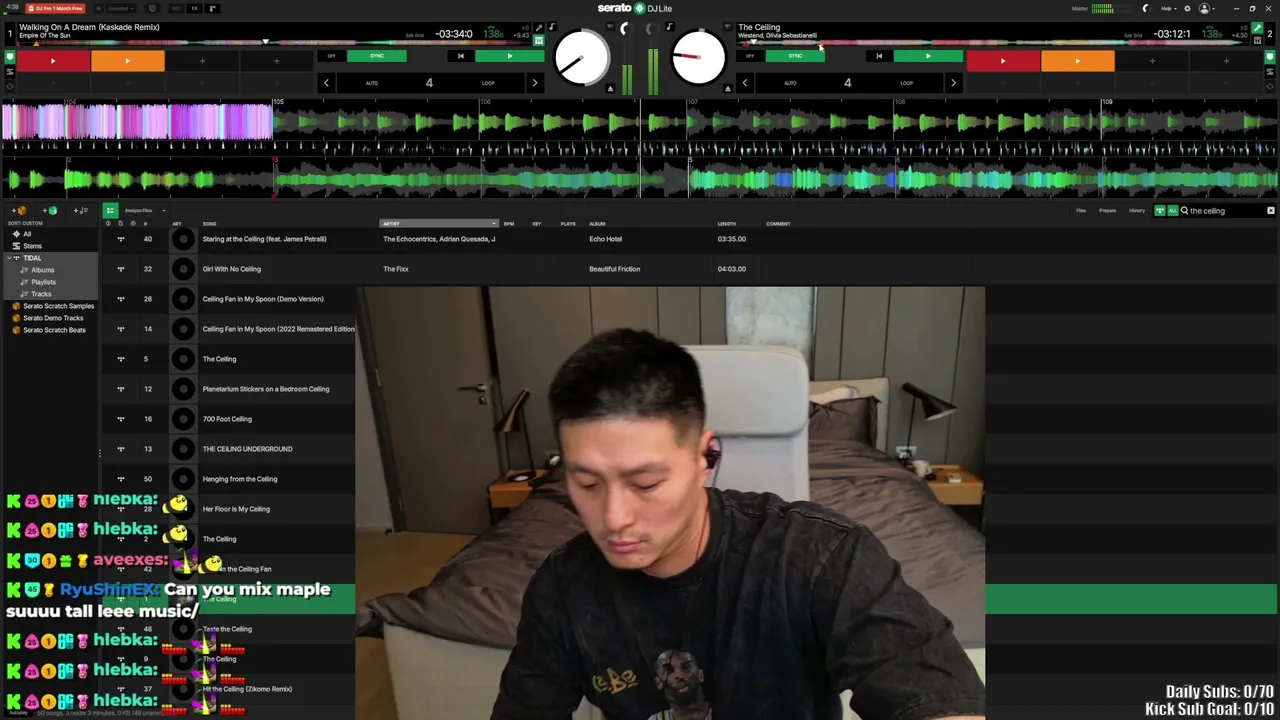Select the hot cue pad mode on deck 1

tap(10, 57)
